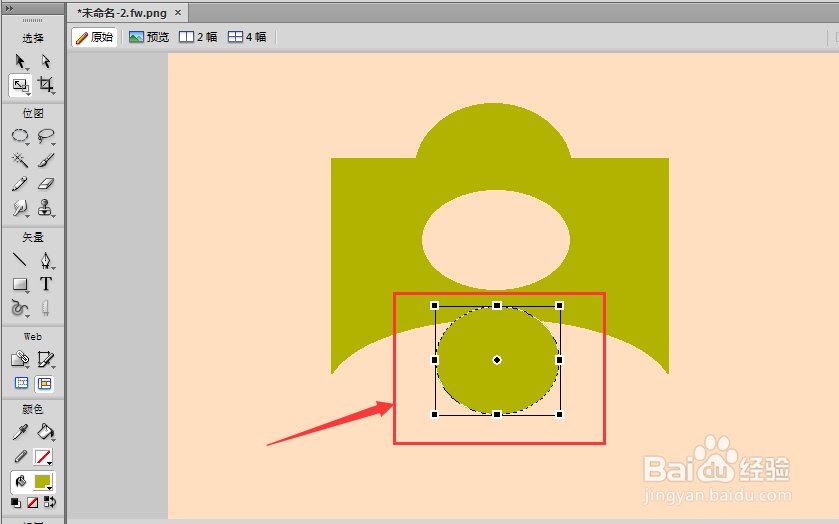Pick the Blur tool
The width and height of the screenshot is (839, 524).
pos(20,208)
